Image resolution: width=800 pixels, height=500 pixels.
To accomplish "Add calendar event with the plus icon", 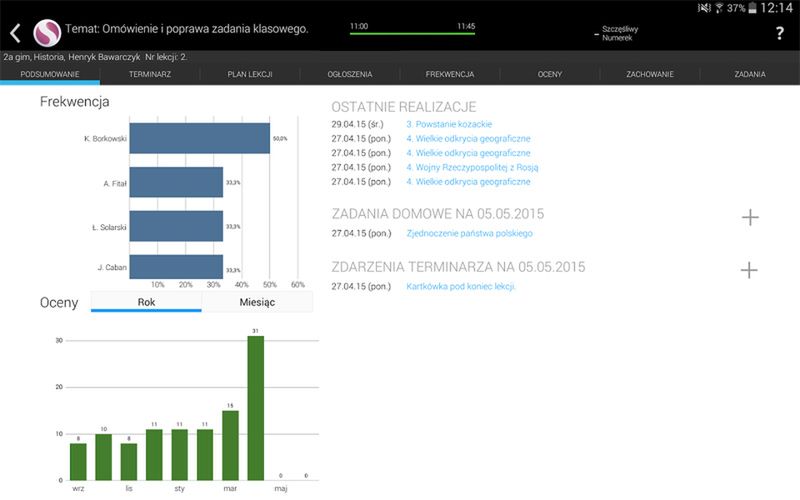I will point(749,270).
